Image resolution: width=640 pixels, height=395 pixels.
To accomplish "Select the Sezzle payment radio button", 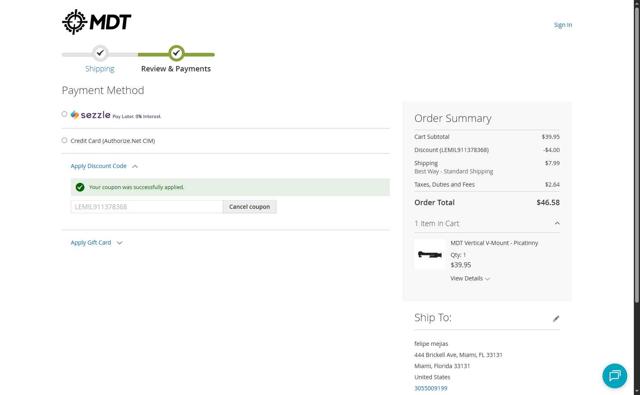I will [64, 114].
